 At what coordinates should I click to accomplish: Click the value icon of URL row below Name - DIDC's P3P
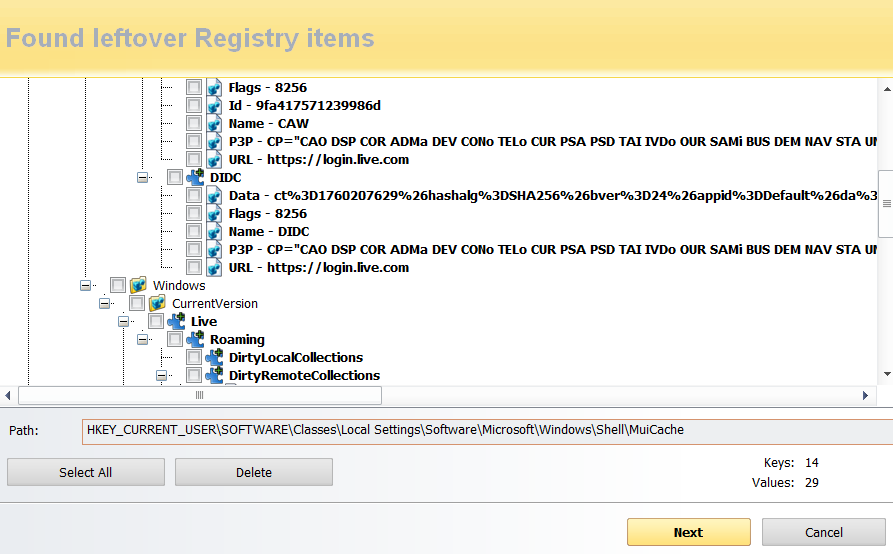pos(214,268)
